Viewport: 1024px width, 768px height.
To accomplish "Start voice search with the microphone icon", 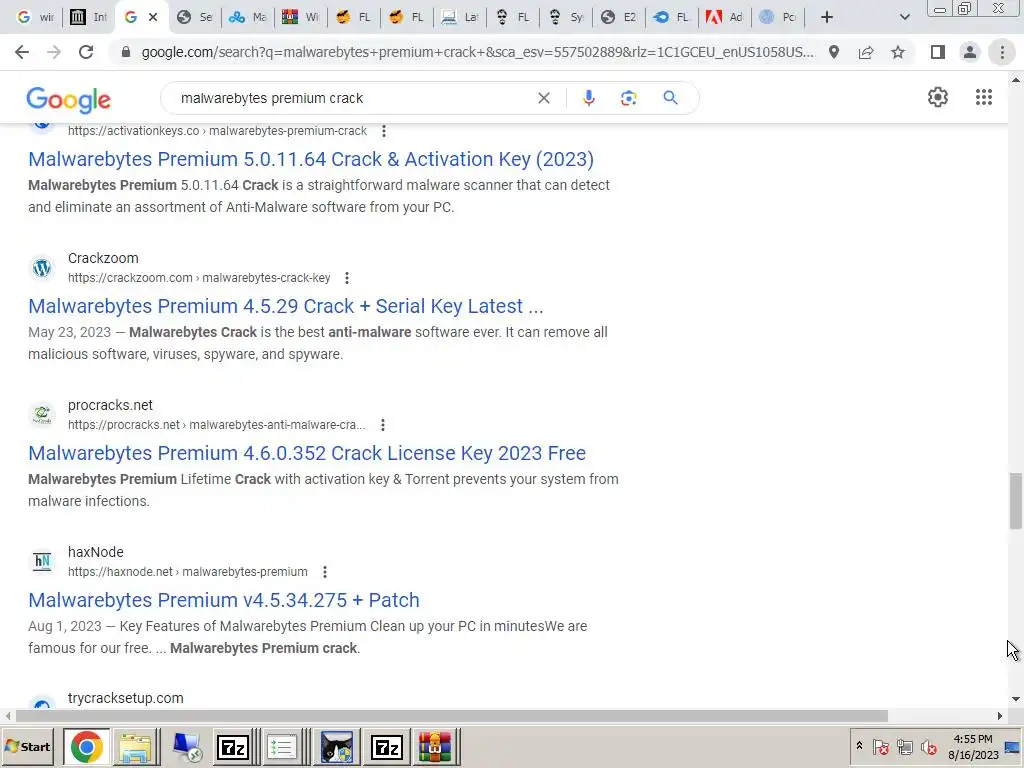I will tap(588, 98).
